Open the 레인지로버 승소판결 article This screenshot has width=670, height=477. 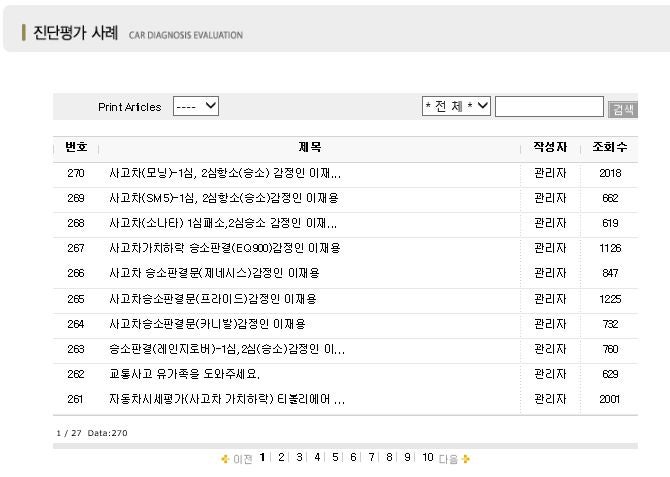pyautogui.click(x=226, y=349)
